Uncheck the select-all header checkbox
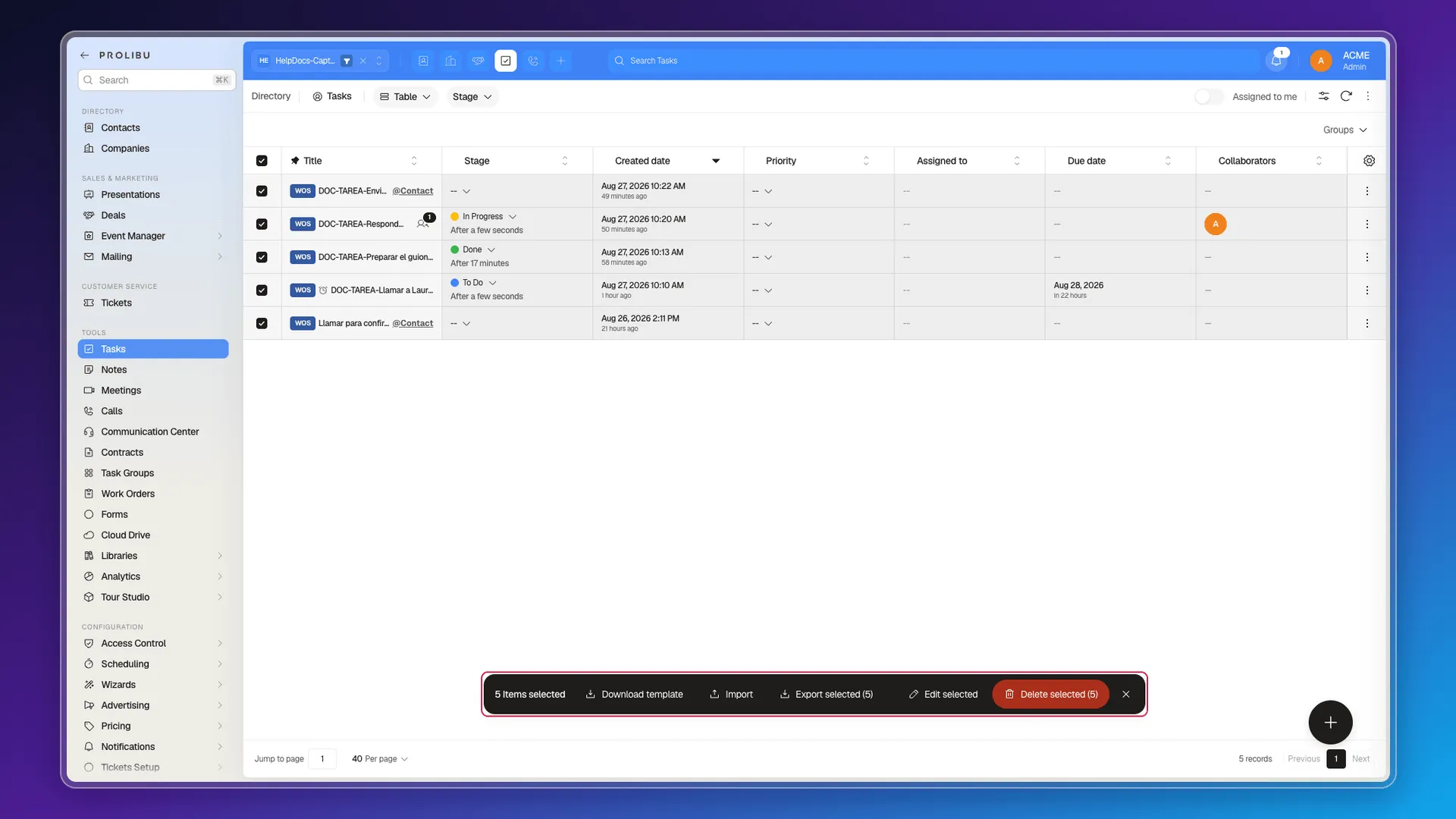1456x819 pixels. tap(262, 161)
